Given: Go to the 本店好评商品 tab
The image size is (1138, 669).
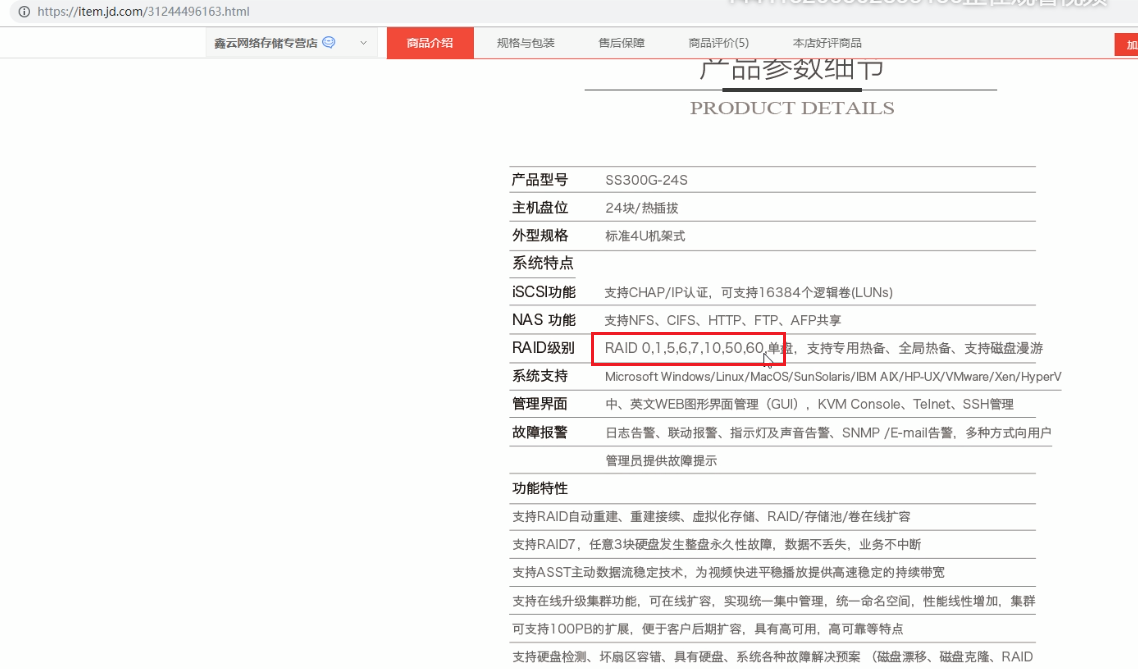Looking at the screenshot, I should [827, 43].
